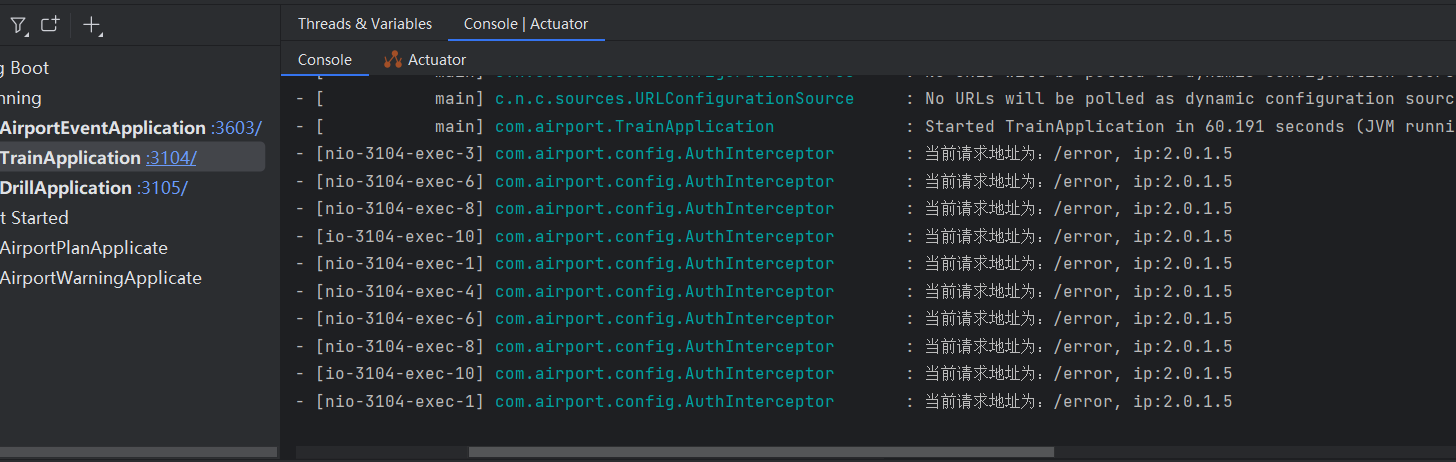Click the console horizontal scrollbar
The height and width of the screenshot is (462, 1456).
point(760,452)
